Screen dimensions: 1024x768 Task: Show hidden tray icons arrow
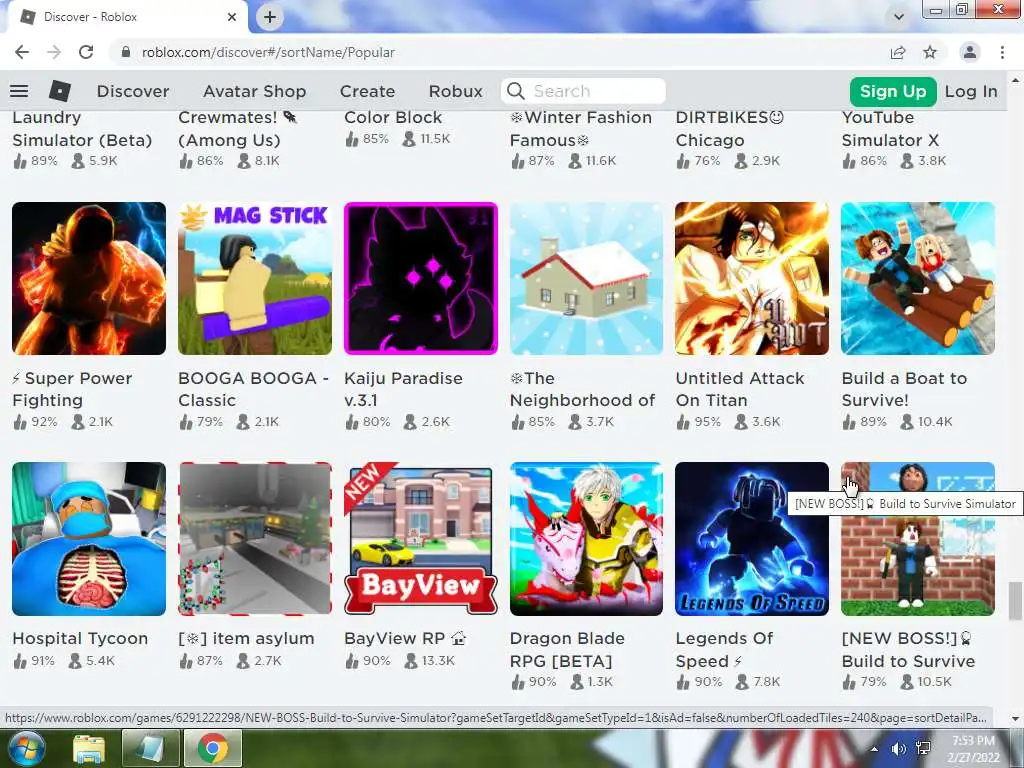(x=874, y=749)
